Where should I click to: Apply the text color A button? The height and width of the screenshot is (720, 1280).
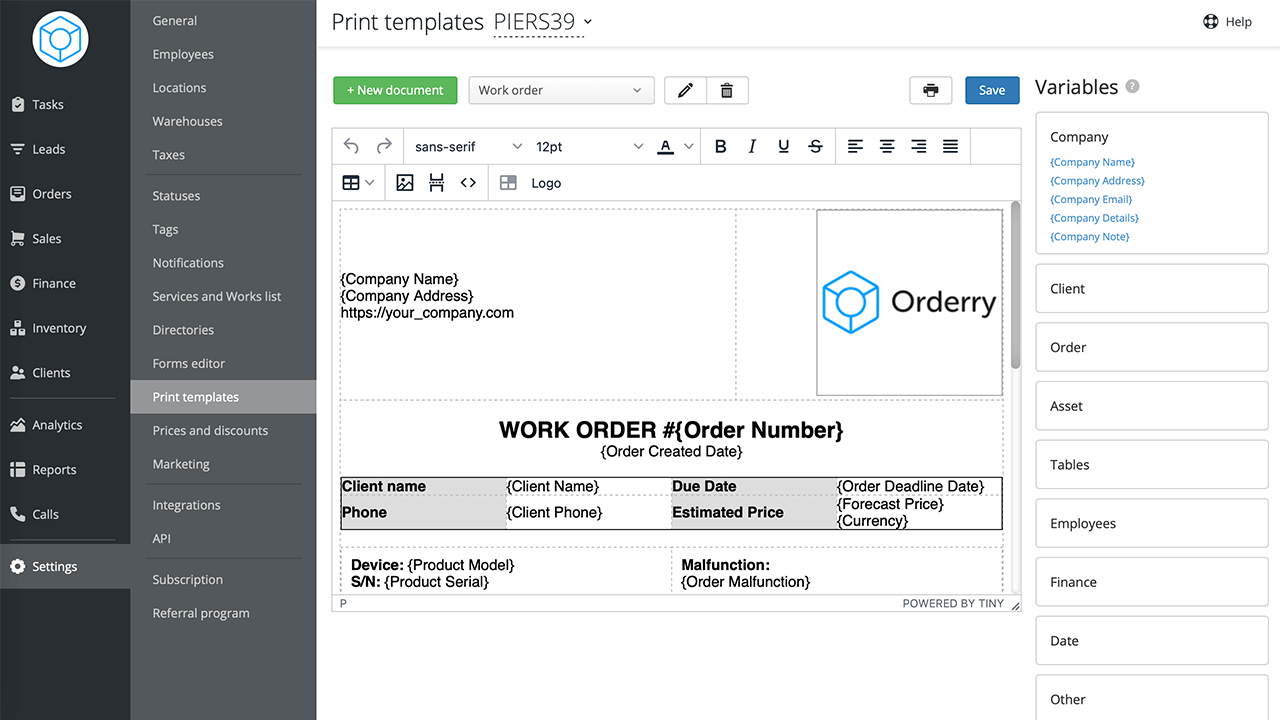(666, 146)
